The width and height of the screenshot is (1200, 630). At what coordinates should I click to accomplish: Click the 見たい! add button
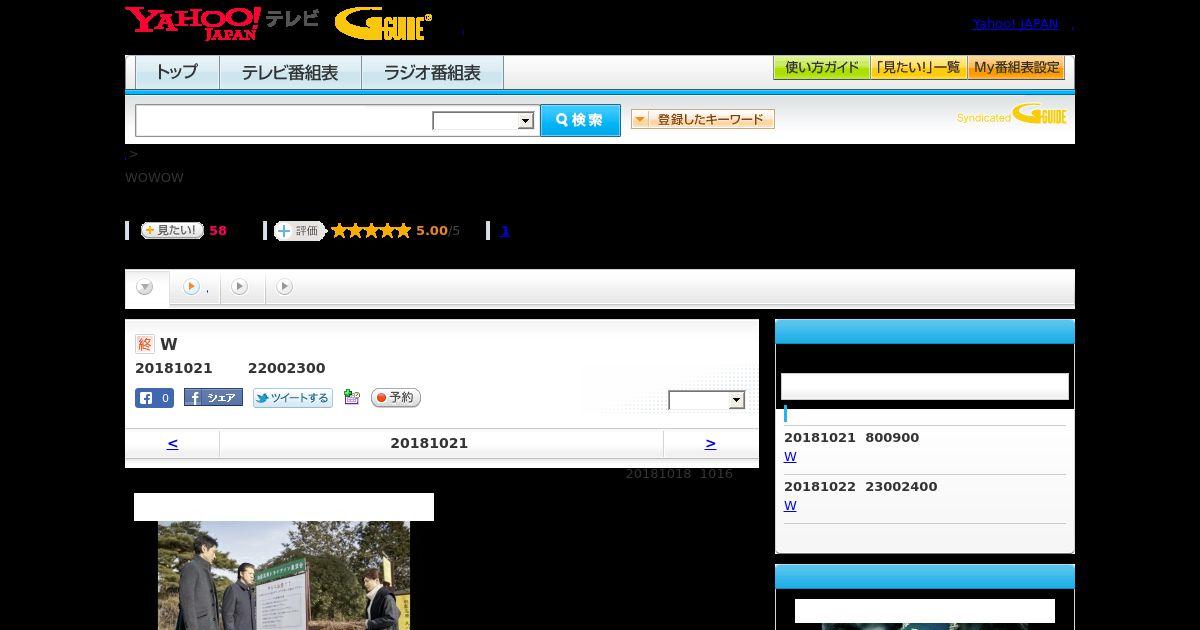171,230
